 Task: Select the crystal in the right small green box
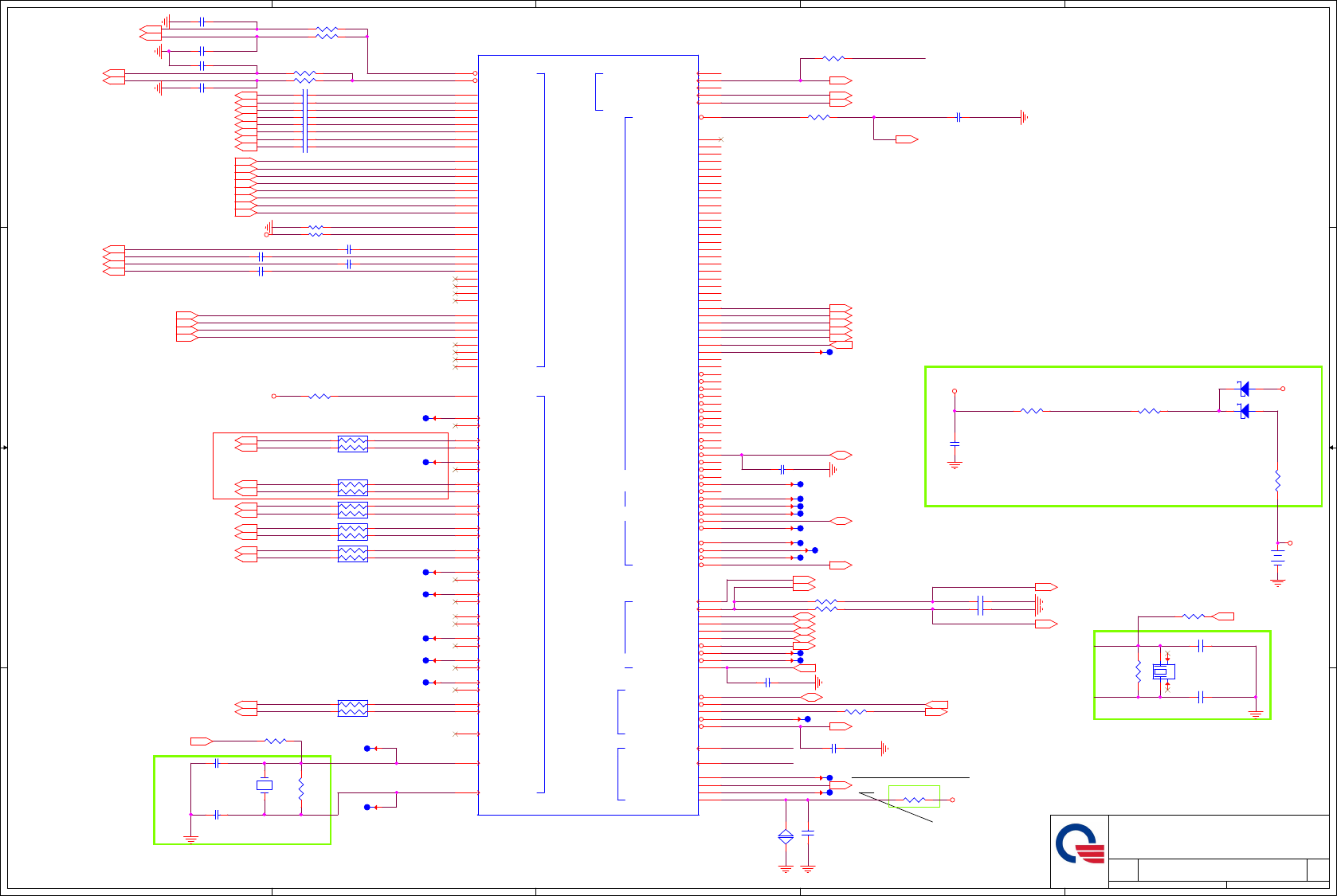tap(1163, 672)
